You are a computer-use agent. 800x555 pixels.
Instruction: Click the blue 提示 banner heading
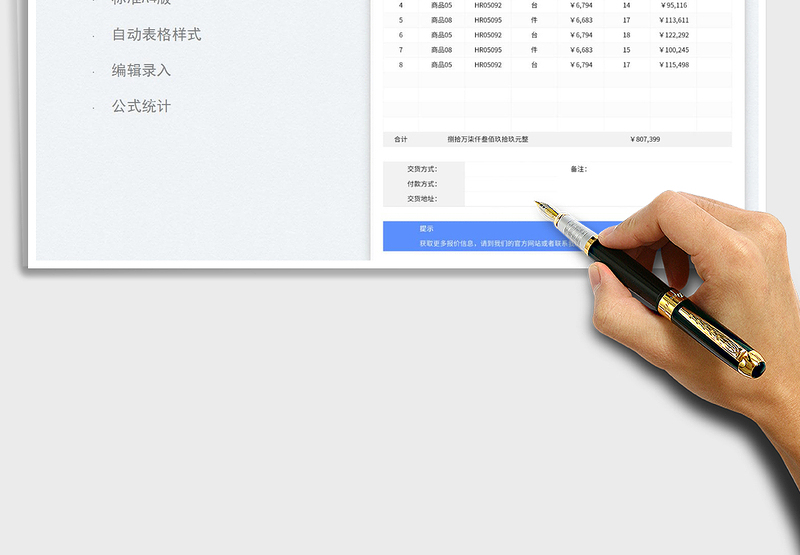pyautogui.click(x=427, y=229)
